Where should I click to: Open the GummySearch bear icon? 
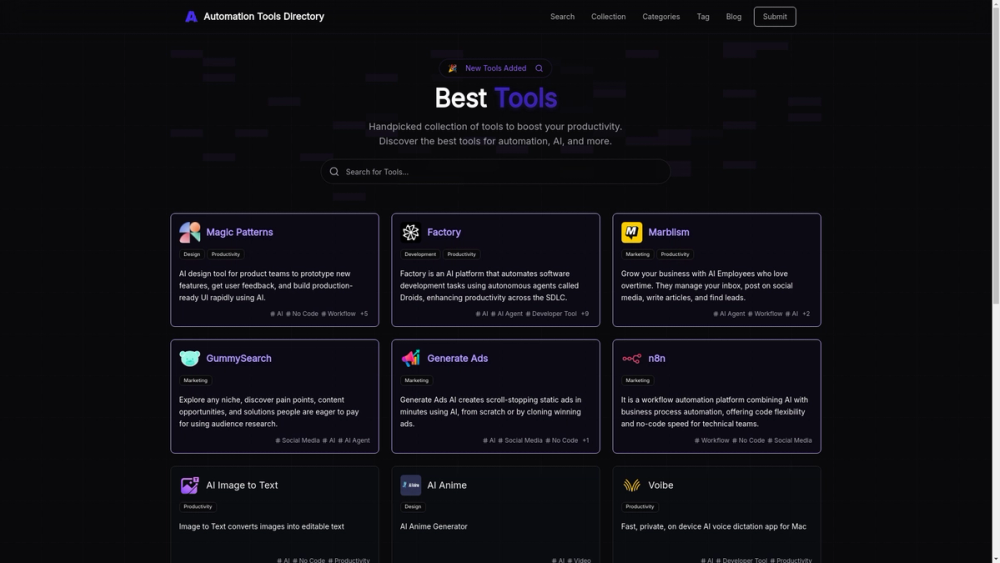pyautogui.click(x=189, y=358)
